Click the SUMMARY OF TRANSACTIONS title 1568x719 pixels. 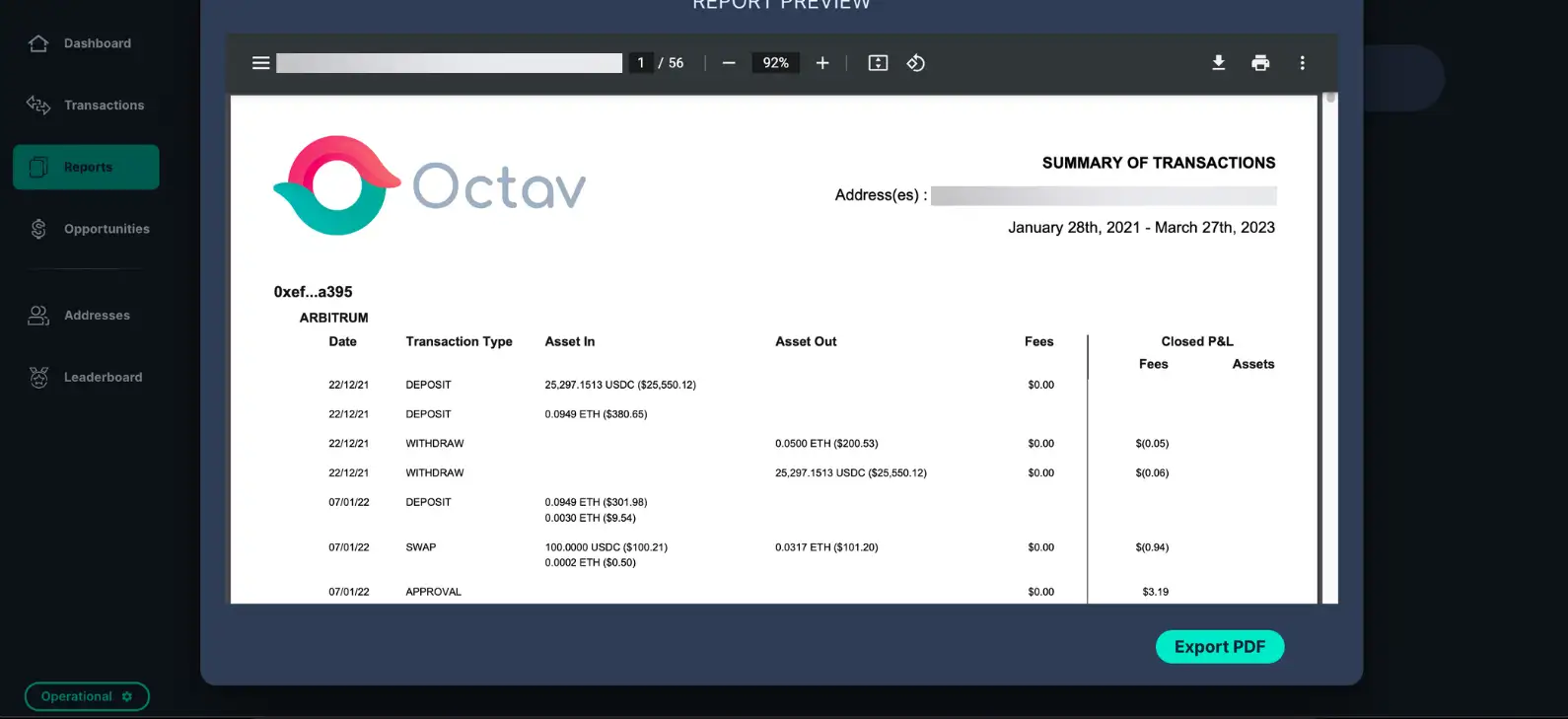click(1159, 163)
